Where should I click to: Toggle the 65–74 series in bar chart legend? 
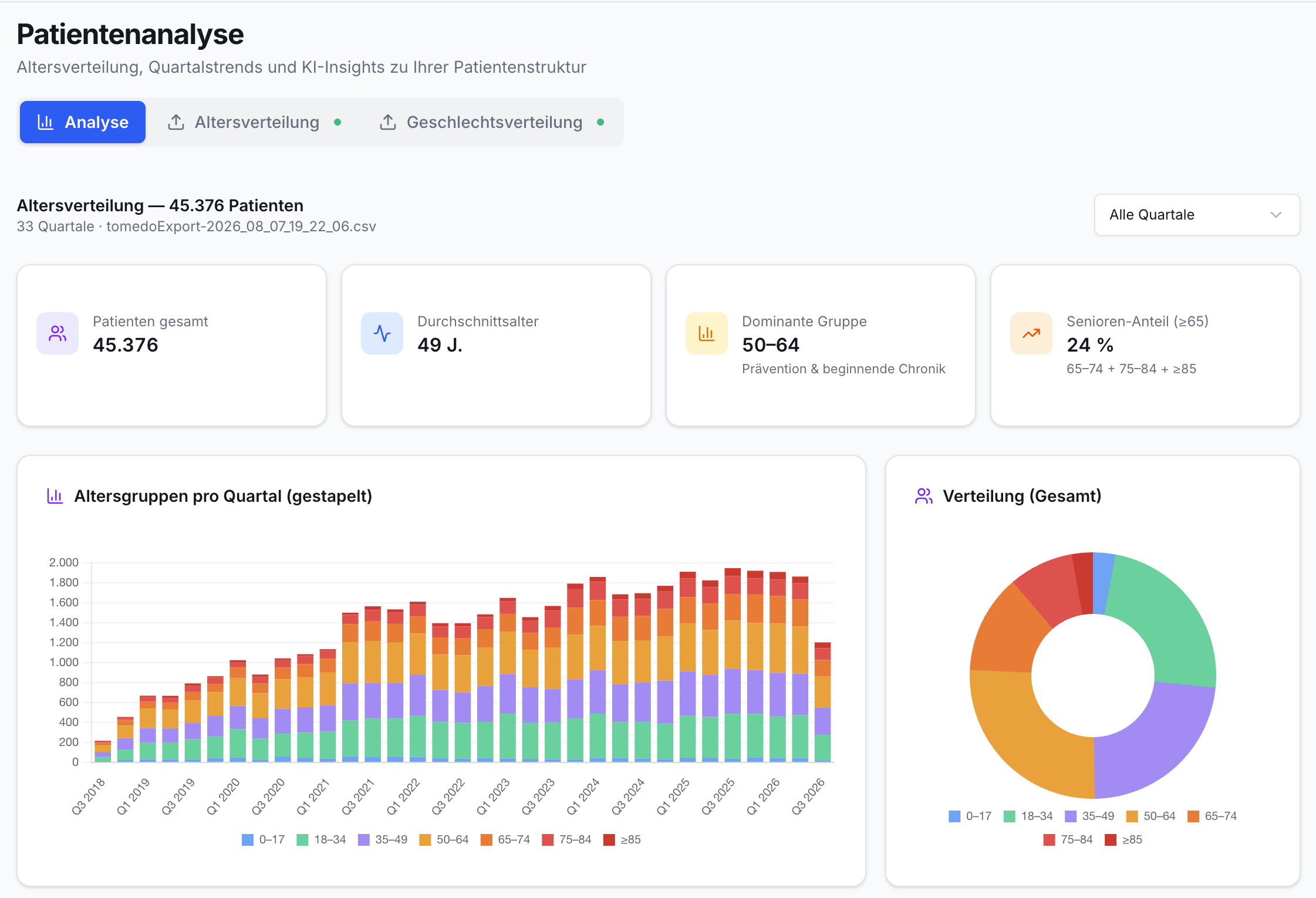point(505,839)
